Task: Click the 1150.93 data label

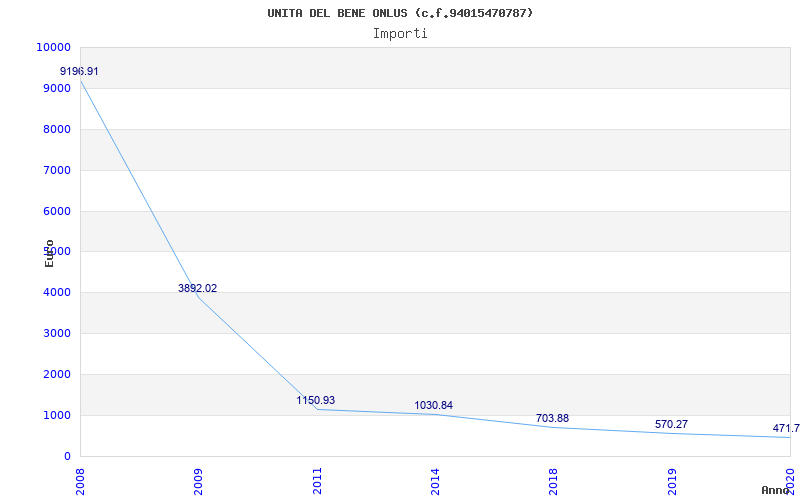Action: point(316,401)
